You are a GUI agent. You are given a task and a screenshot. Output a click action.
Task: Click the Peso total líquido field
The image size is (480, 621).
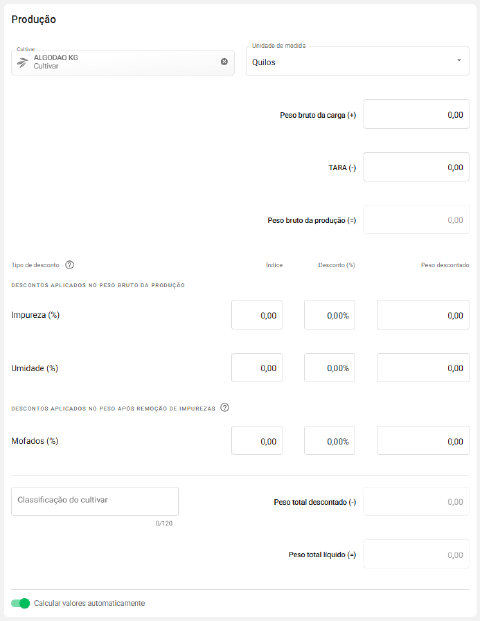coord(416,554)
